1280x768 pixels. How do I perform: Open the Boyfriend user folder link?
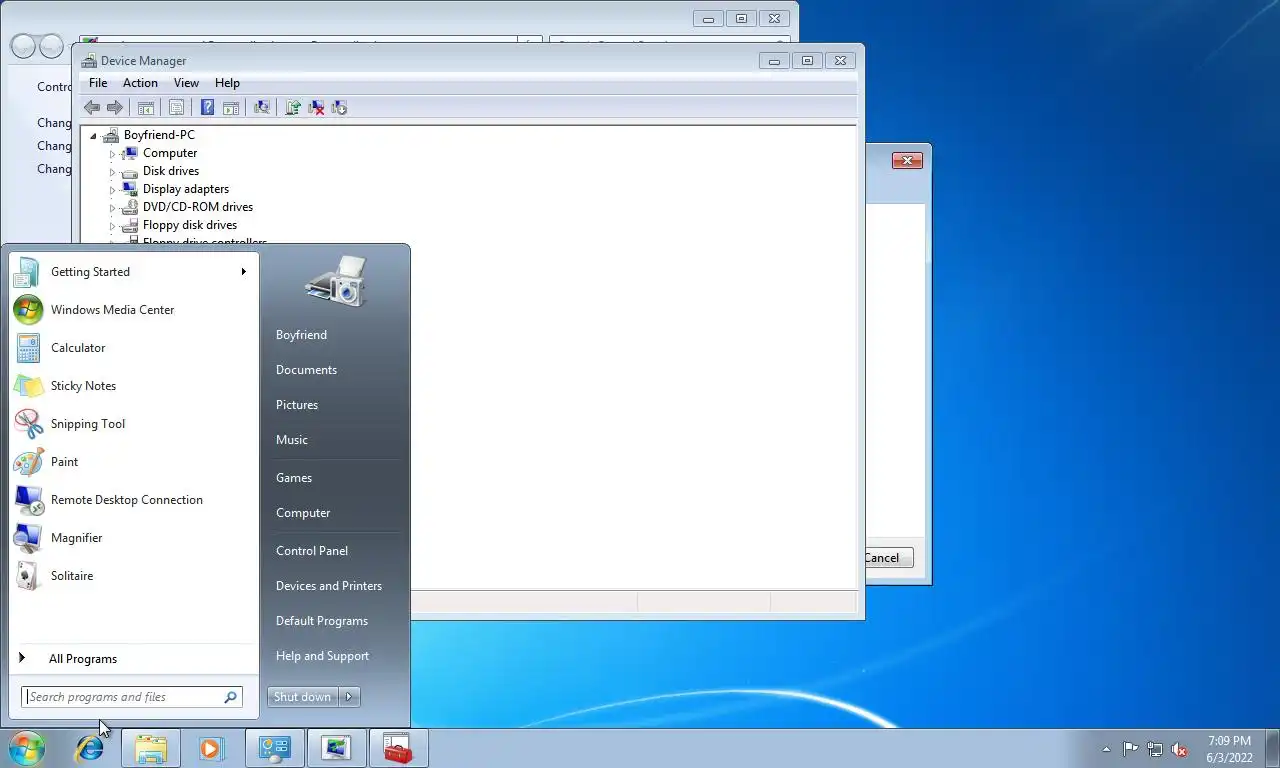click(301, 335)
